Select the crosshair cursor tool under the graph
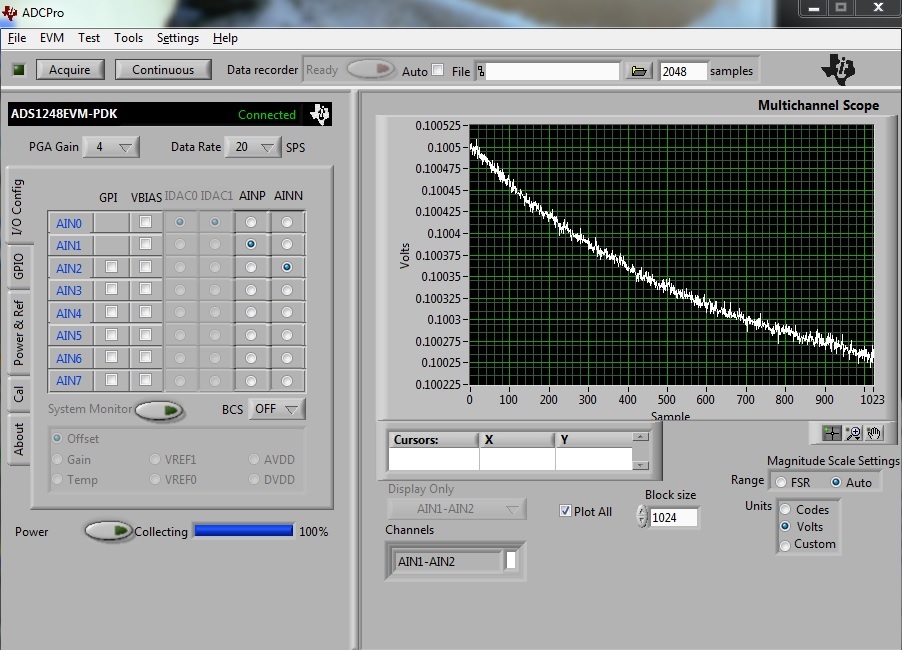902x650 pixels. pos(832,433)
